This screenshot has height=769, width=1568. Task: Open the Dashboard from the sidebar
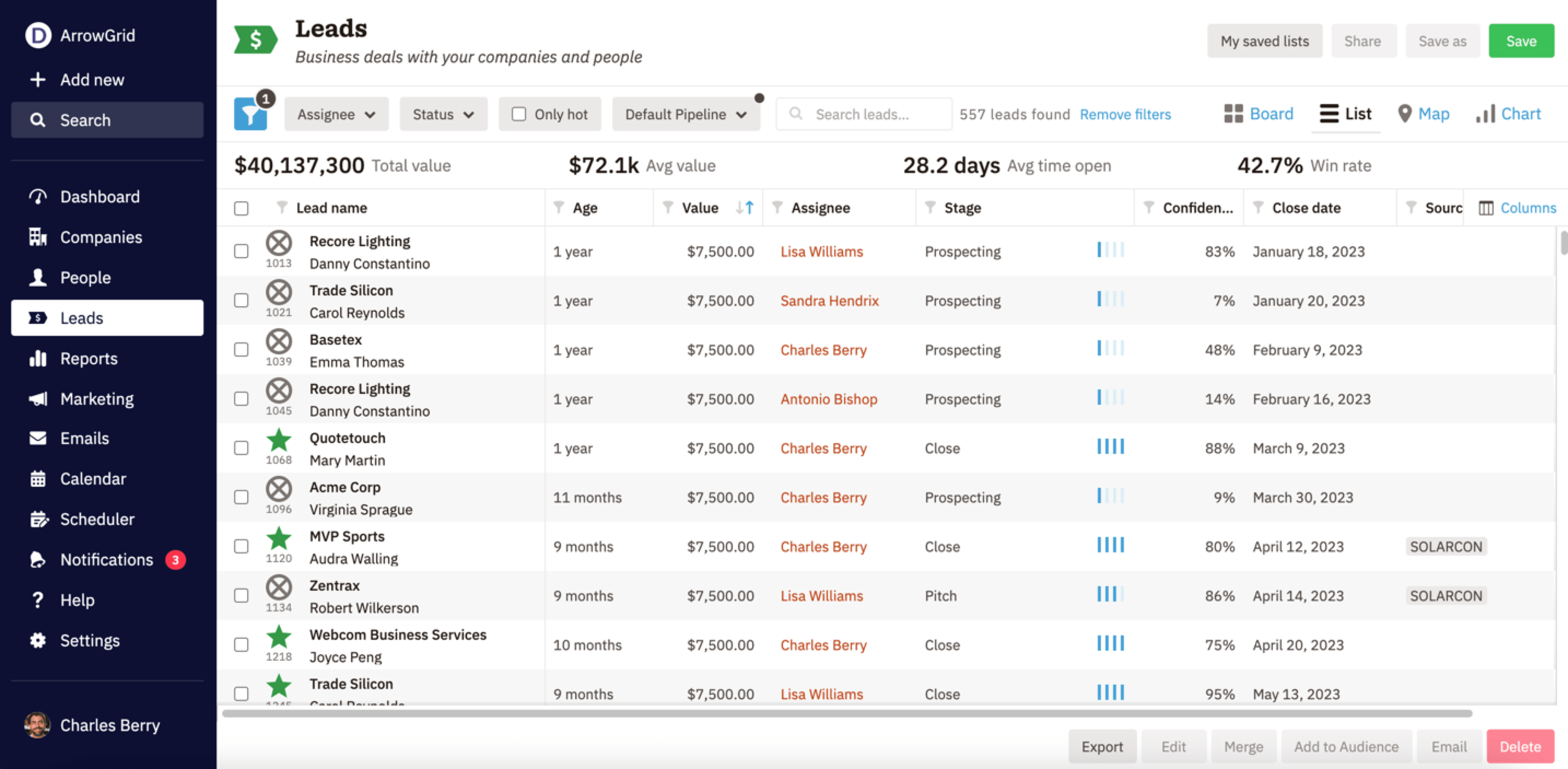99,196
